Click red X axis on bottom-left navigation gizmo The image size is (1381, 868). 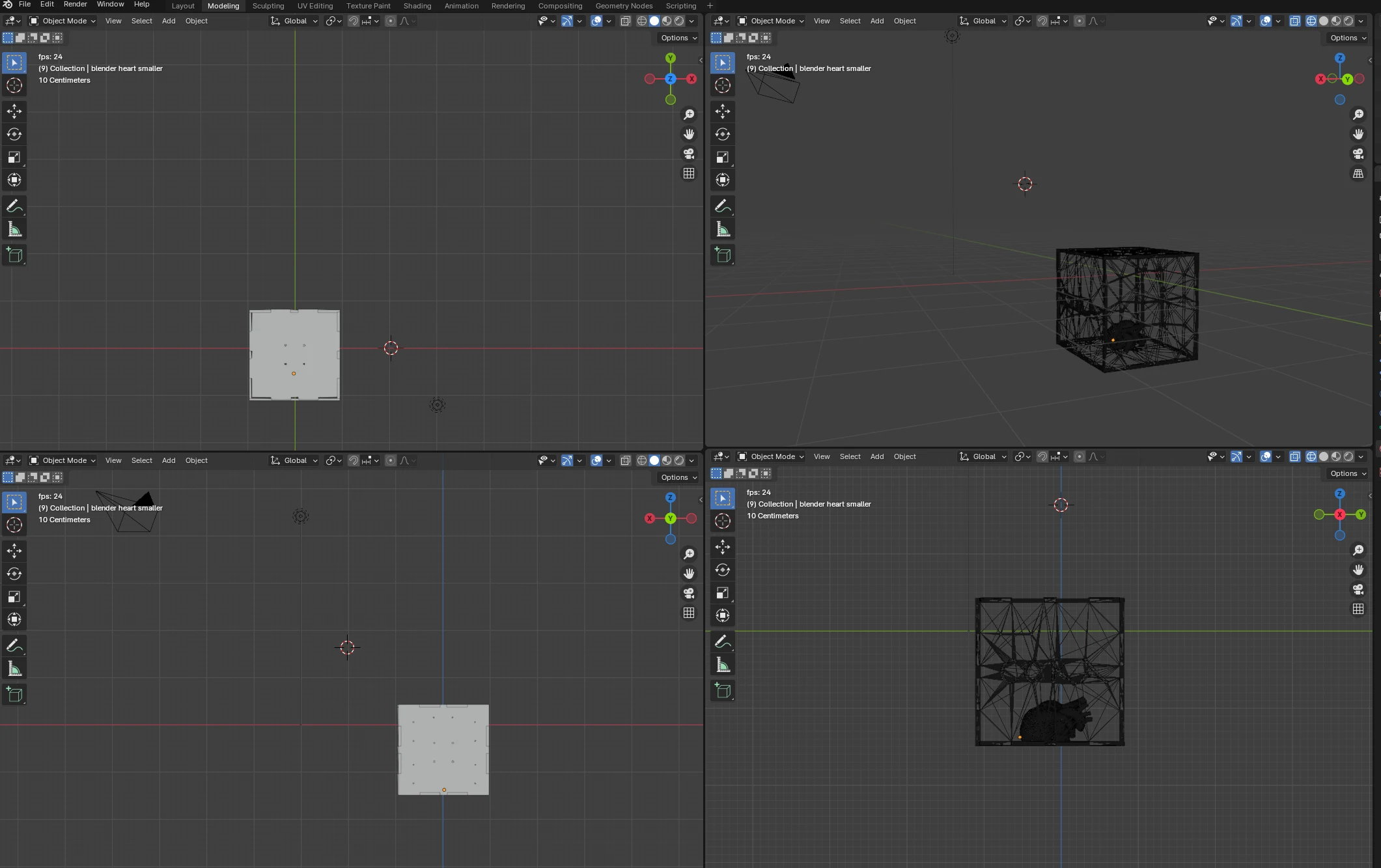(x=650, y=518)
